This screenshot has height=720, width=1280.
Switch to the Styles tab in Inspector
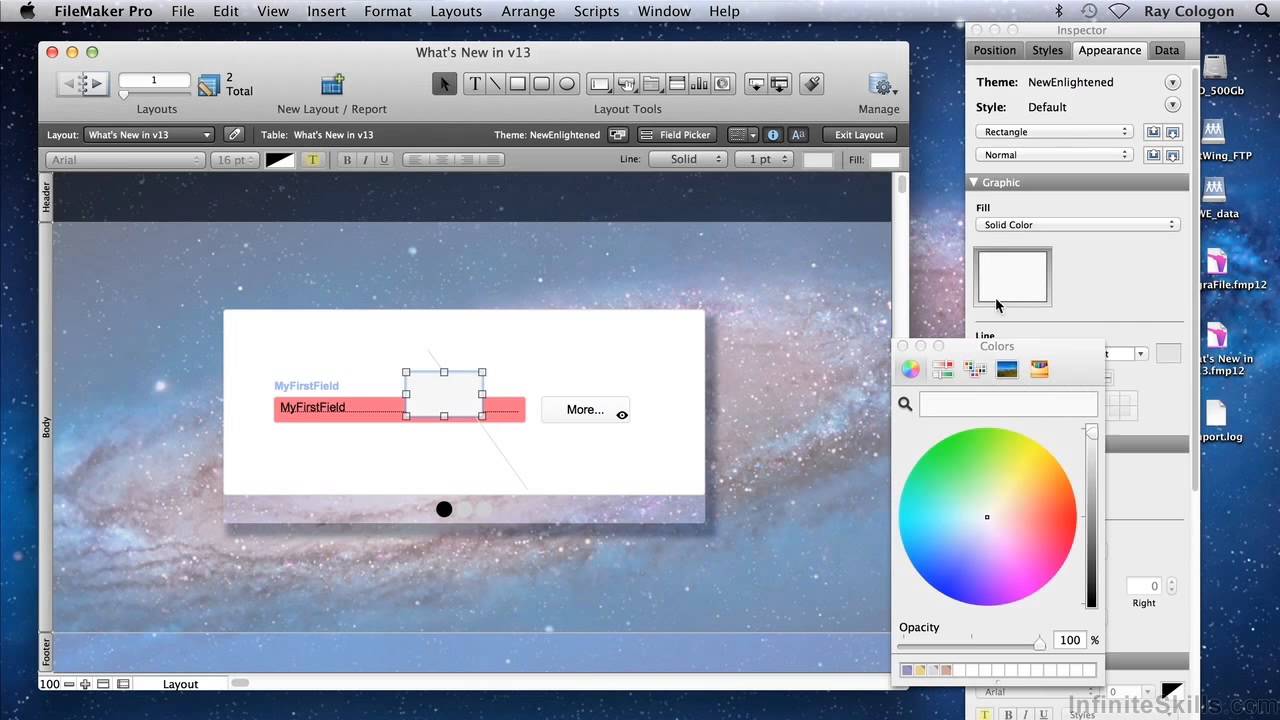[1047, 50]
